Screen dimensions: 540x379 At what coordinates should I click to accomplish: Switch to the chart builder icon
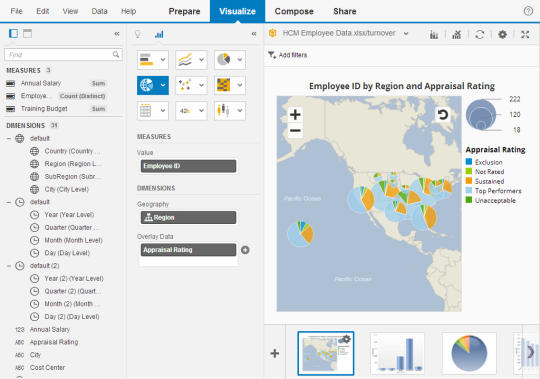point(159,34)
